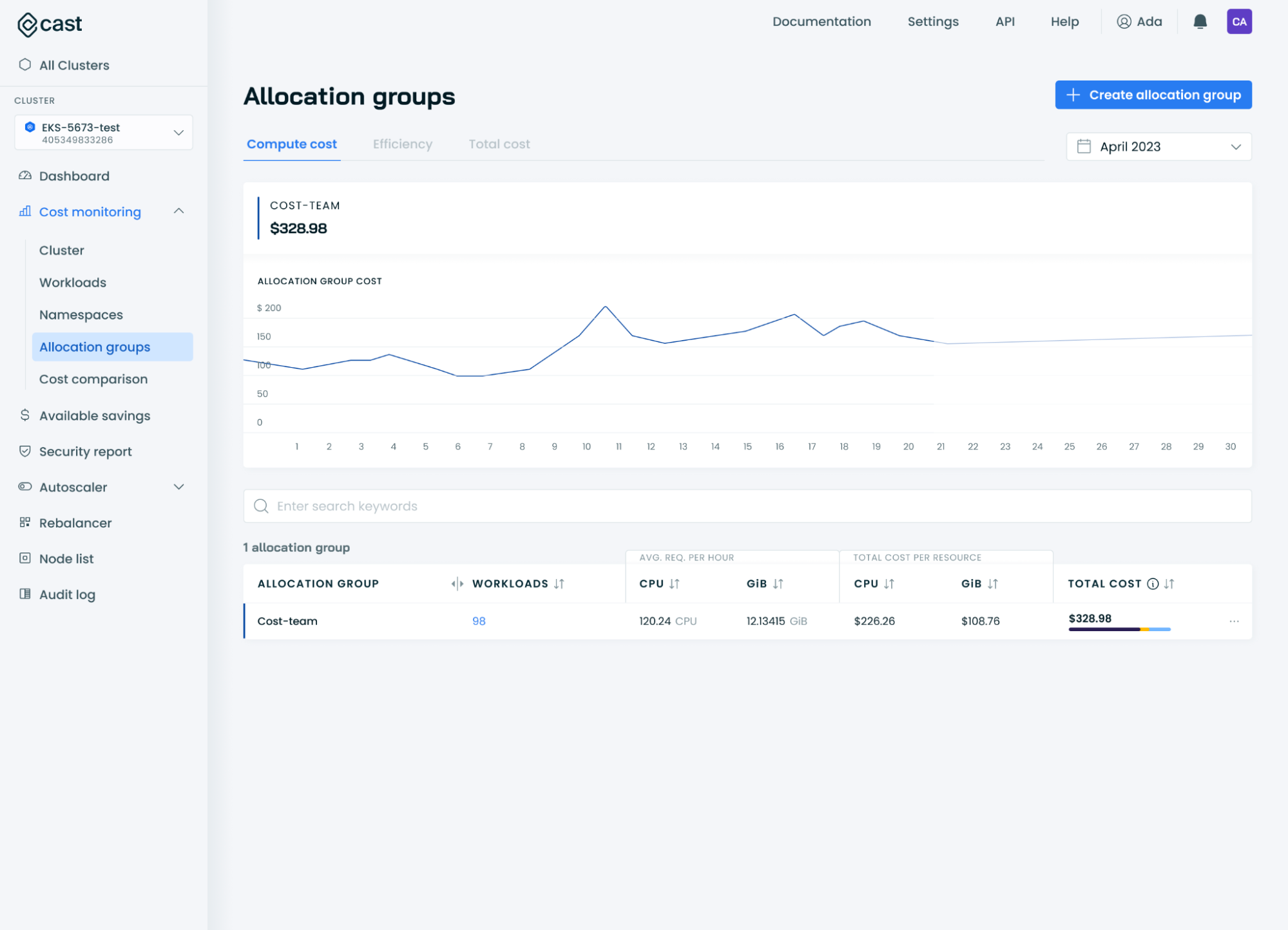1288x930 pixels.
Task: Click Create allocation group
Action: pos(1153,95)
